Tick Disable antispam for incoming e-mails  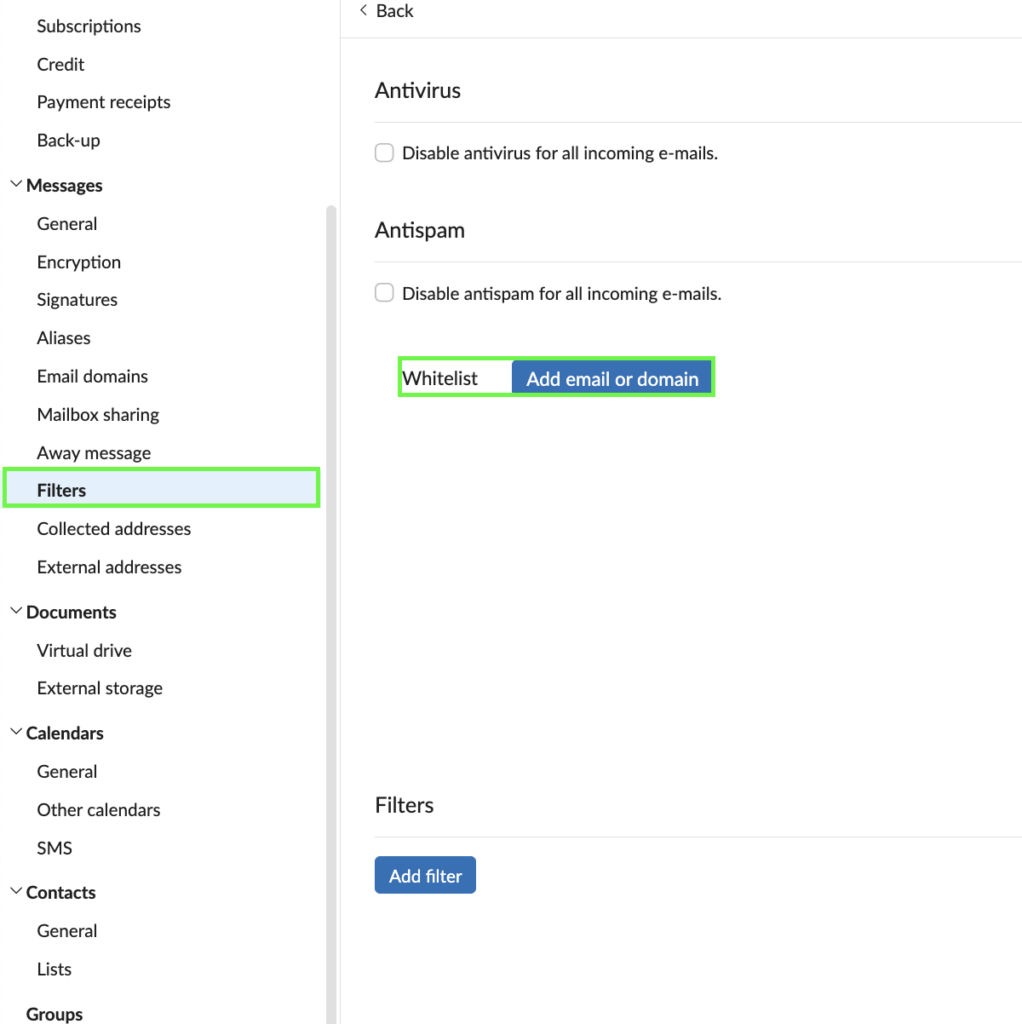[384, 293]
